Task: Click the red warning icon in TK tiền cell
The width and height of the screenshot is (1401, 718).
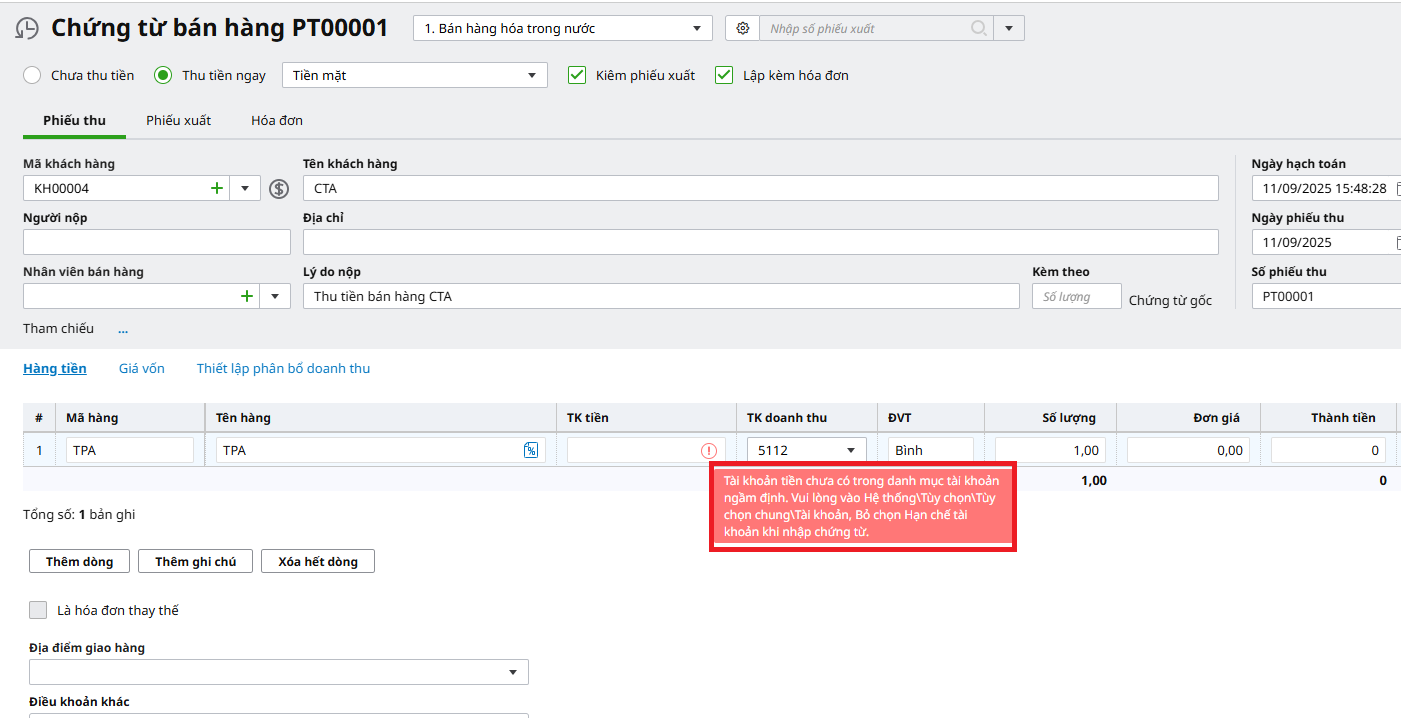Action: [x=709, y=451]
